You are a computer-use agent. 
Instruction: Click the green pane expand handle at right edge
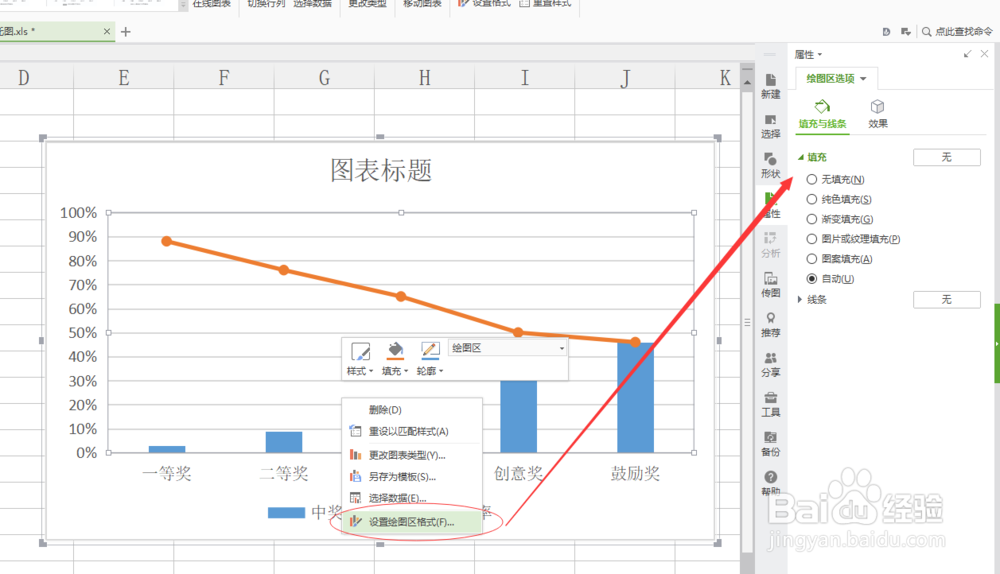pos(997,343)
